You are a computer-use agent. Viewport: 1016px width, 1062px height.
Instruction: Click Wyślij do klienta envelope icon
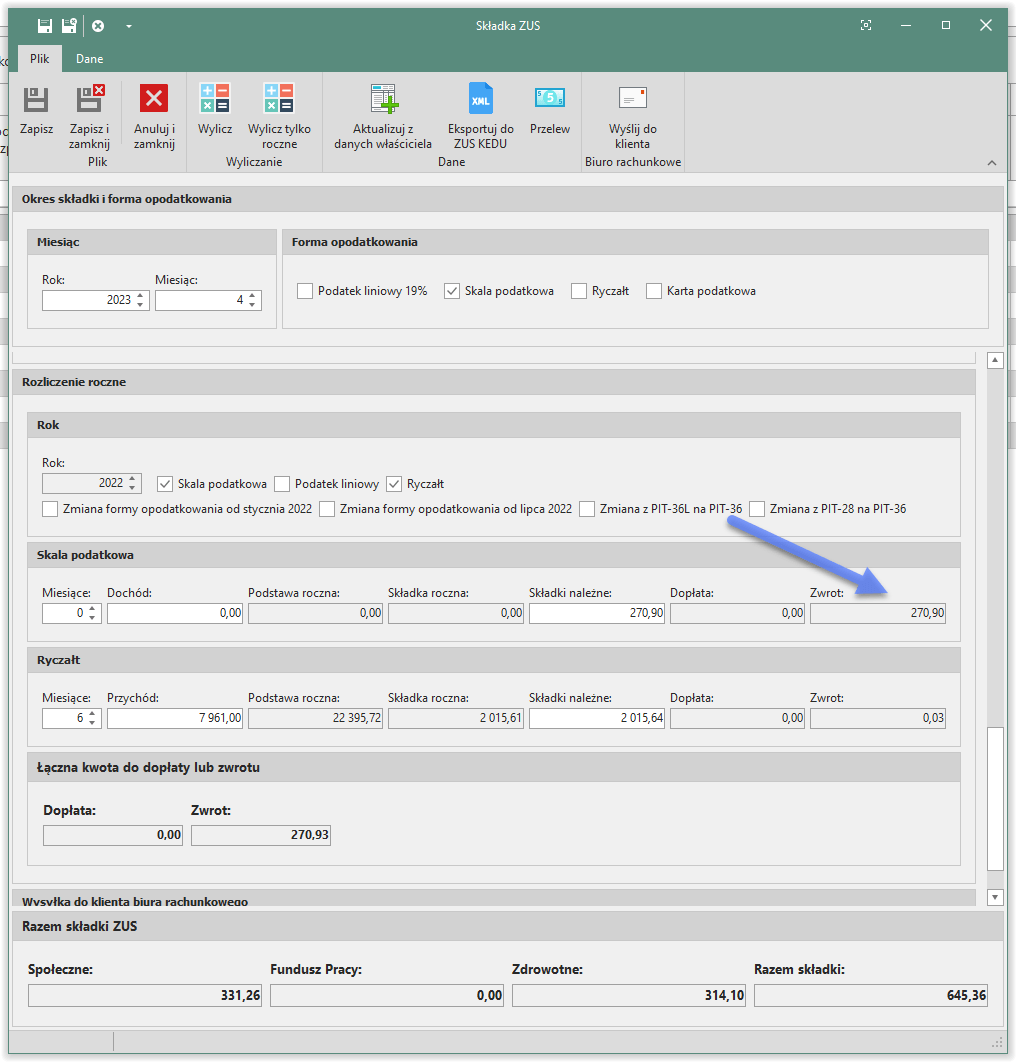point(632,99)
